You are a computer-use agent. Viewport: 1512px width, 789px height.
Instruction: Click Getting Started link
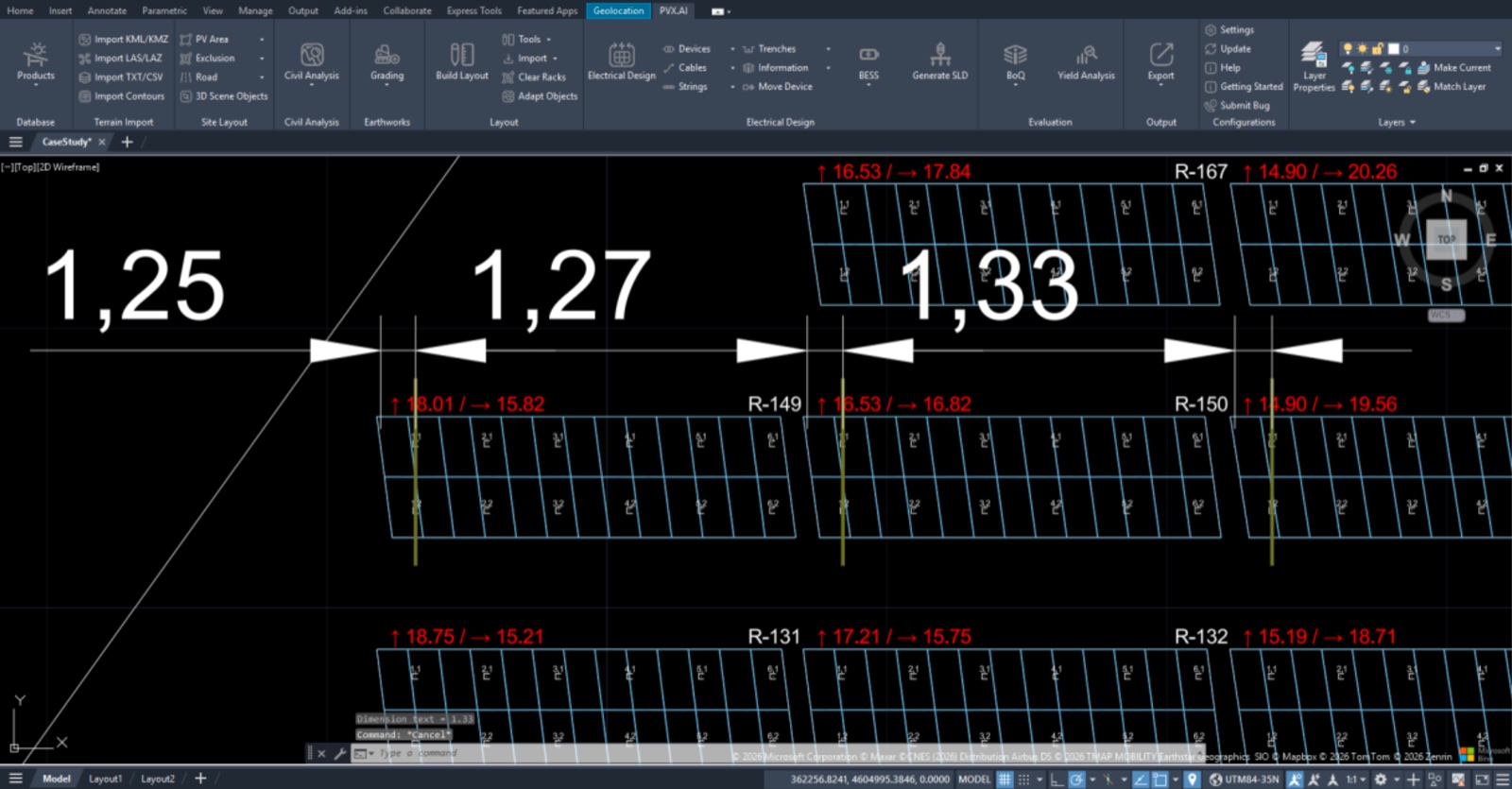point(1244,86)
